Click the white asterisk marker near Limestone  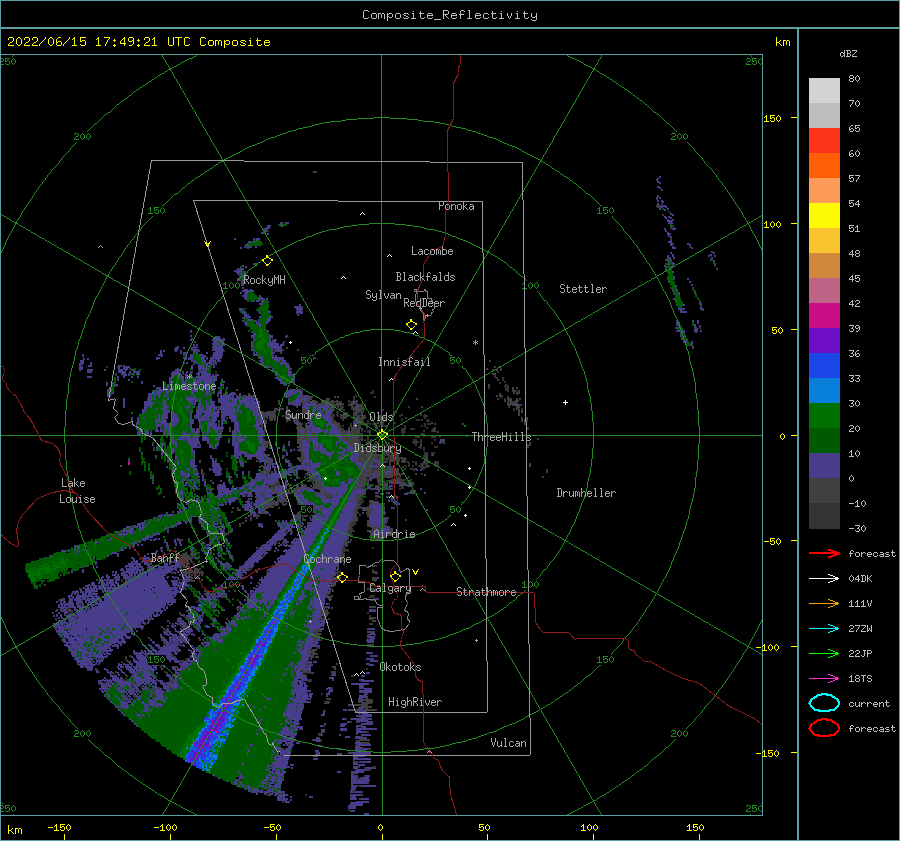189,377
